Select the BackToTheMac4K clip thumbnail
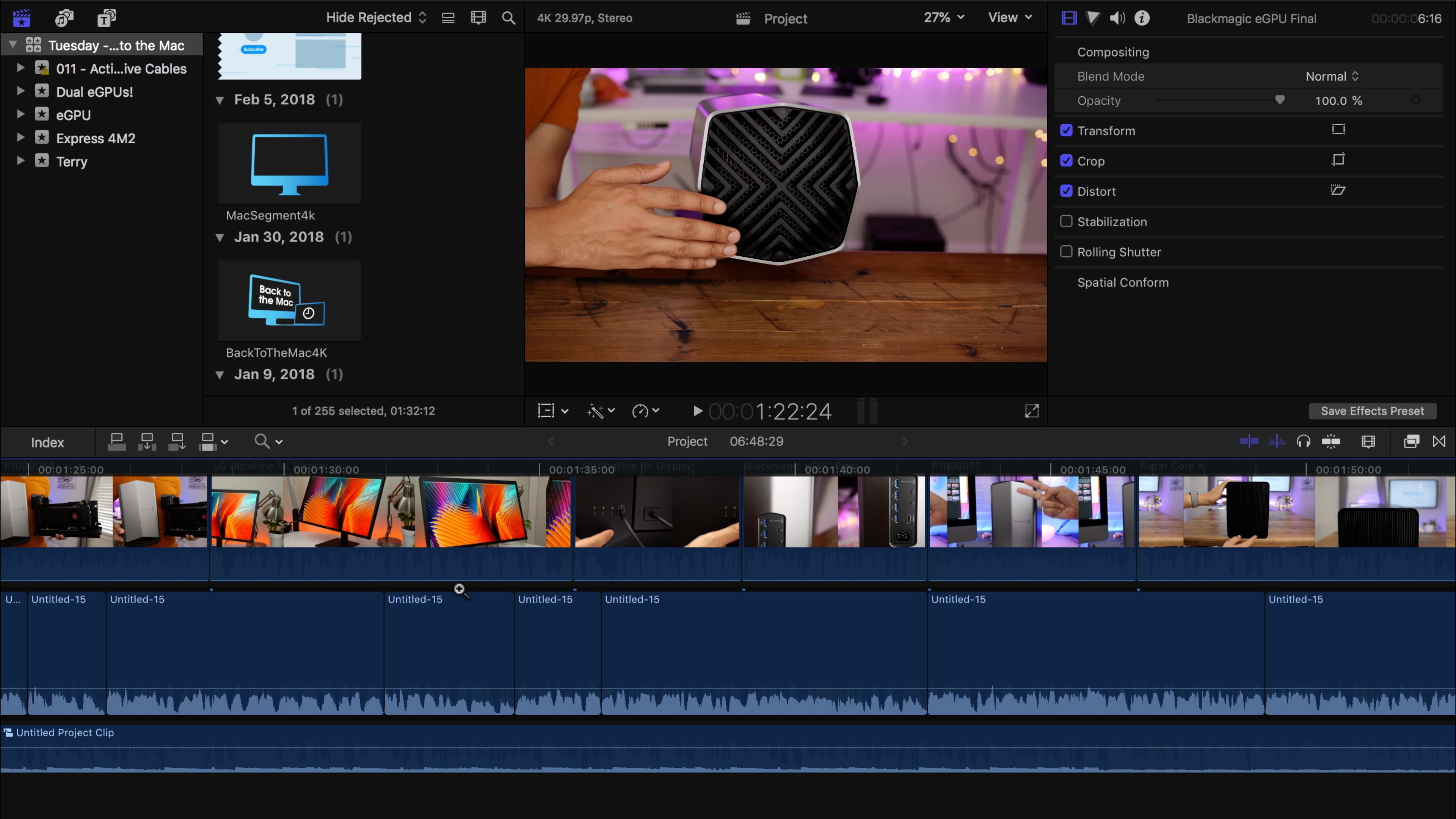The height and width of the screenshot is (819, 1456). coord(289,301)
